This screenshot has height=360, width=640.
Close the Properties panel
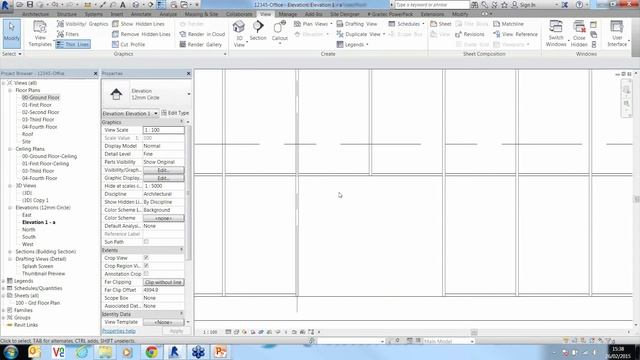tap(188, 73)
